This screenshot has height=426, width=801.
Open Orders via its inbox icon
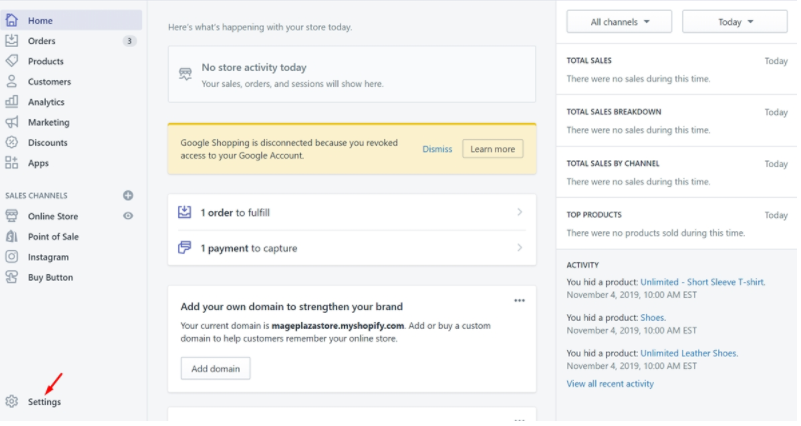click(x=12, y=41)
